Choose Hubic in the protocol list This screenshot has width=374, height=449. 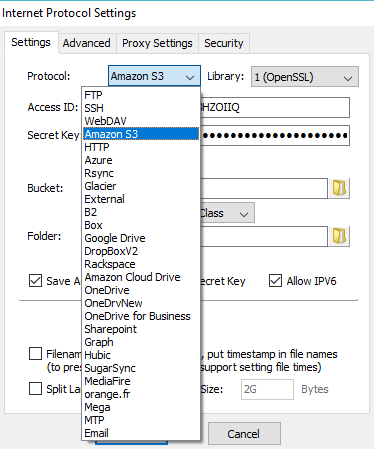coord(141,355)
